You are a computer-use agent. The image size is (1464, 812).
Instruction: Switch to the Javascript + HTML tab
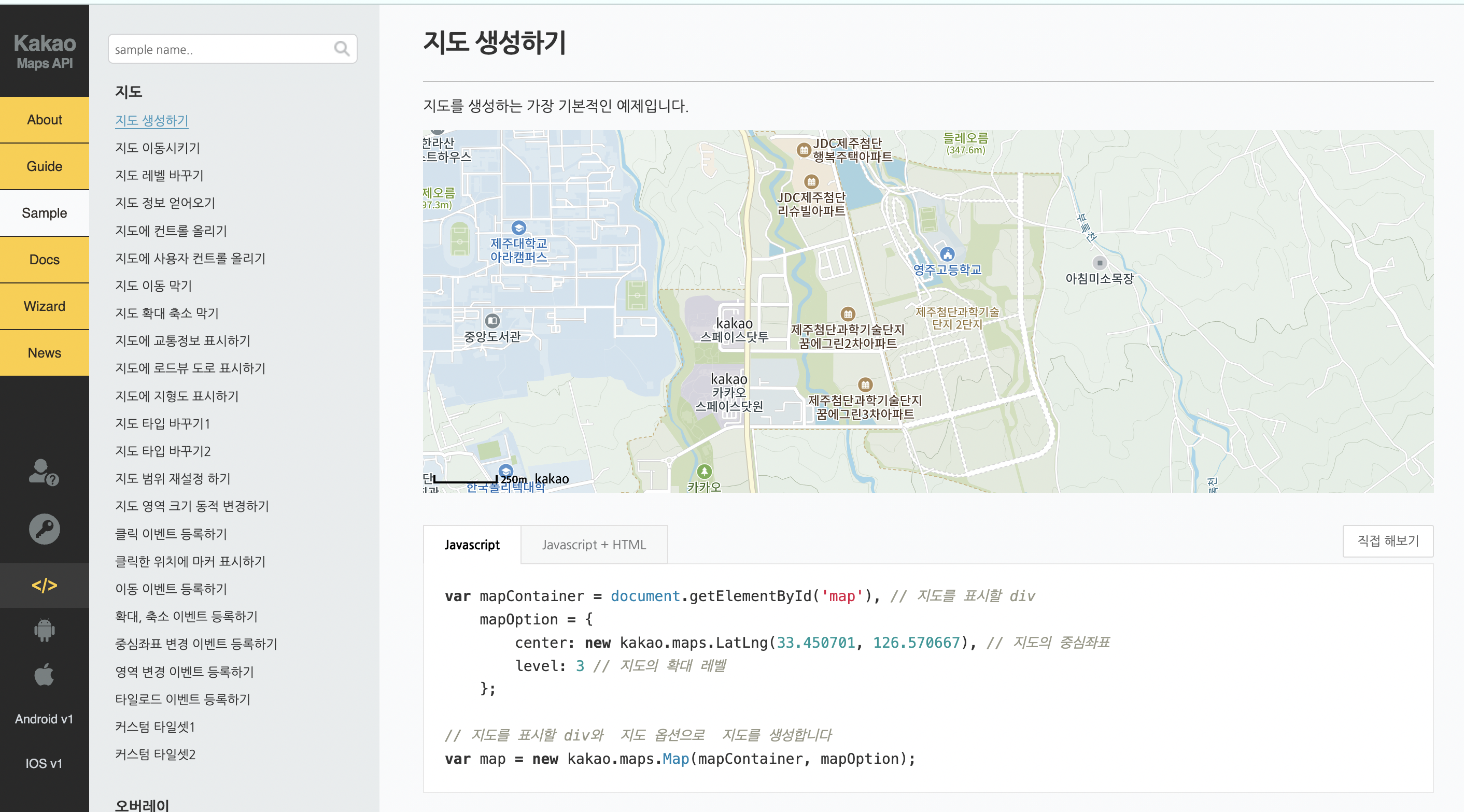point(594,545)
